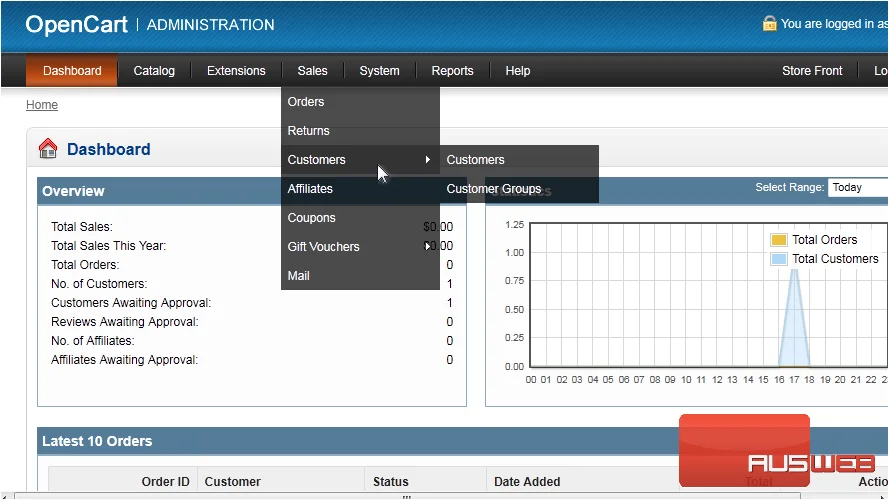Choose Customers in the flyout submenu

click(519, 160)
